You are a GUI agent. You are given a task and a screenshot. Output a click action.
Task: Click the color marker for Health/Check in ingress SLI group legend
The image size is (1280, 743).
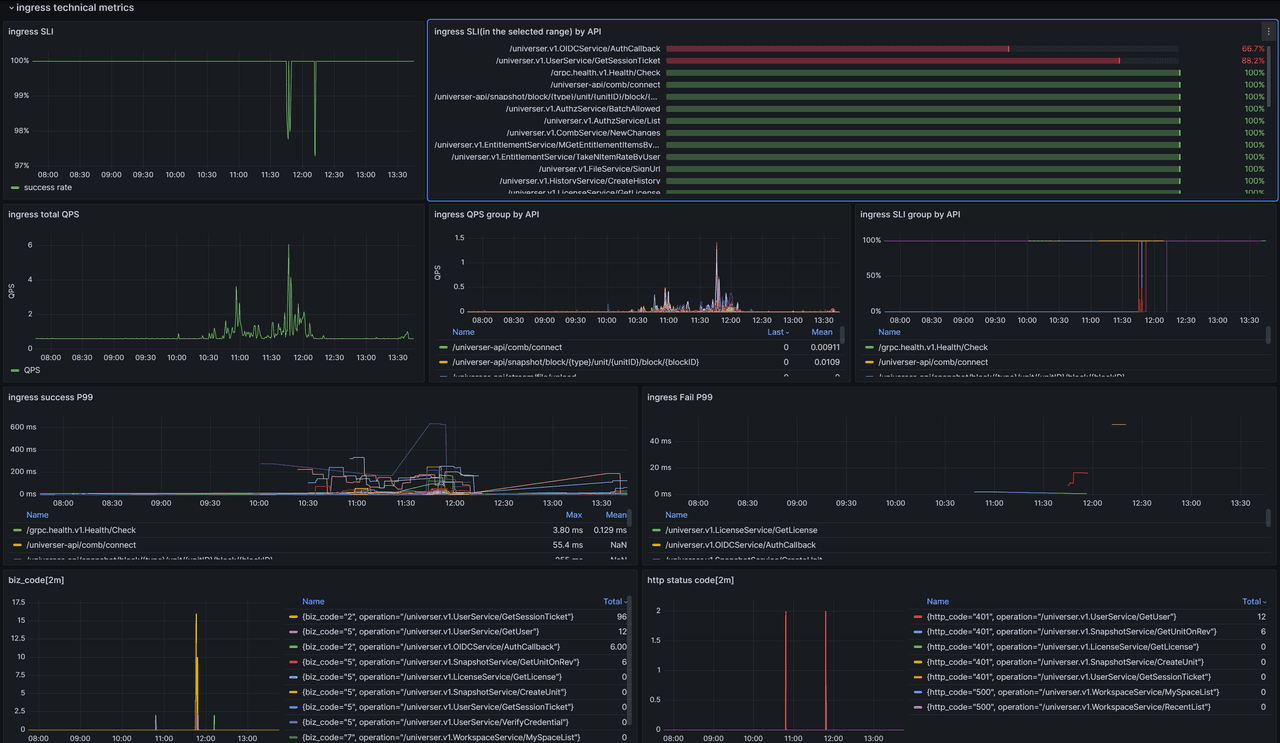click(x=870, y=347)
